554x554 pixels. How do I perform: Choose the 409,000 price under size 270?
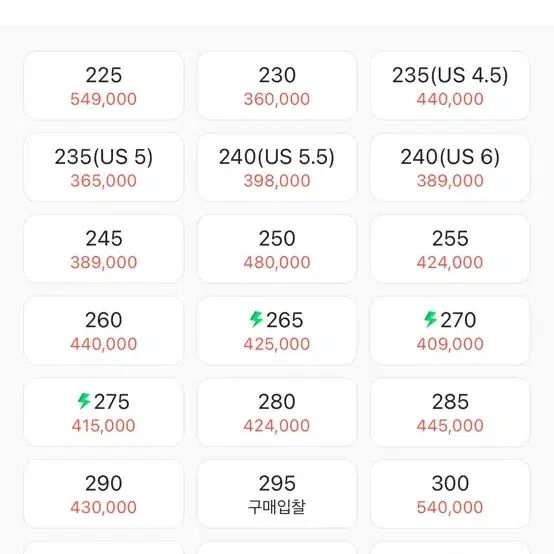coord(450,344)
